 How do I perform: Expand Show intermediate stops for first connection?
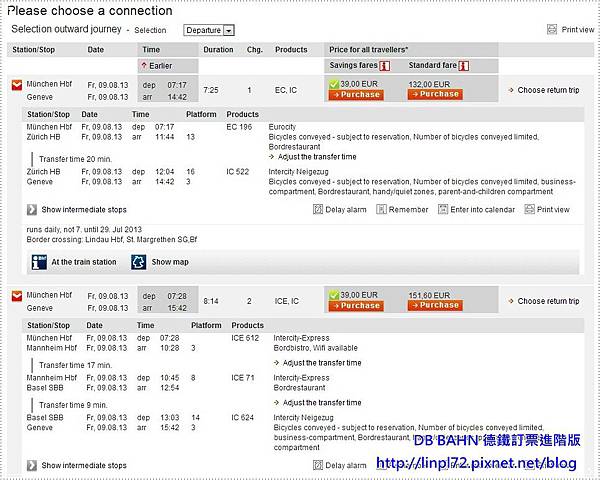pyautogui.click(x=77, y=210)
